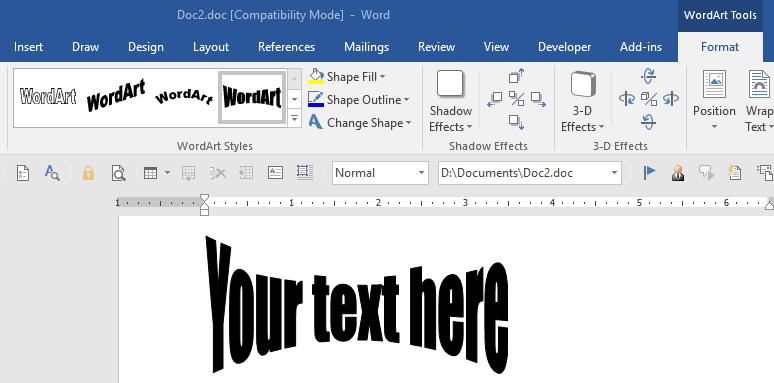Click the blue flag icon
This screenshot has width=774, height=383.
click(650, 173)
